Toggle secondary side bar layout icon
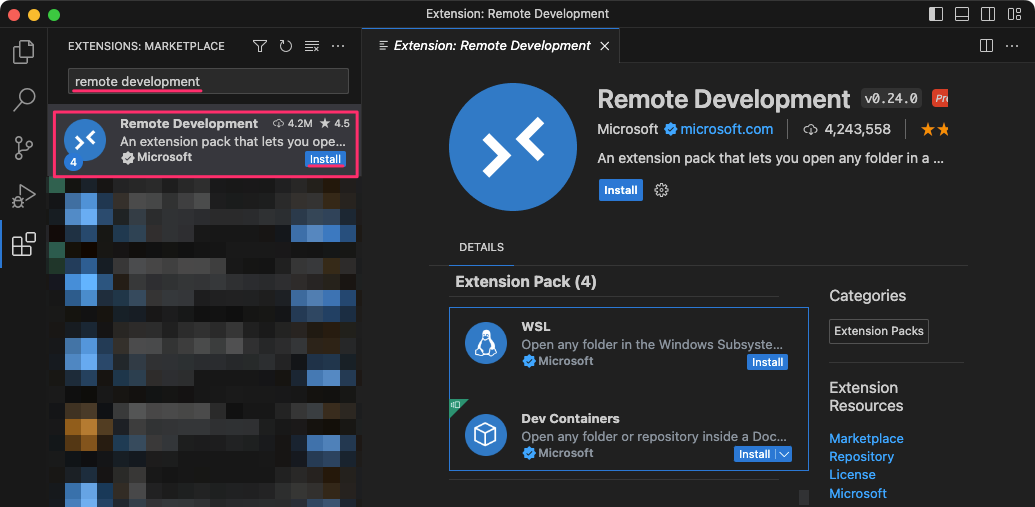The image size is (1035, 507). (x=988, y=14)
